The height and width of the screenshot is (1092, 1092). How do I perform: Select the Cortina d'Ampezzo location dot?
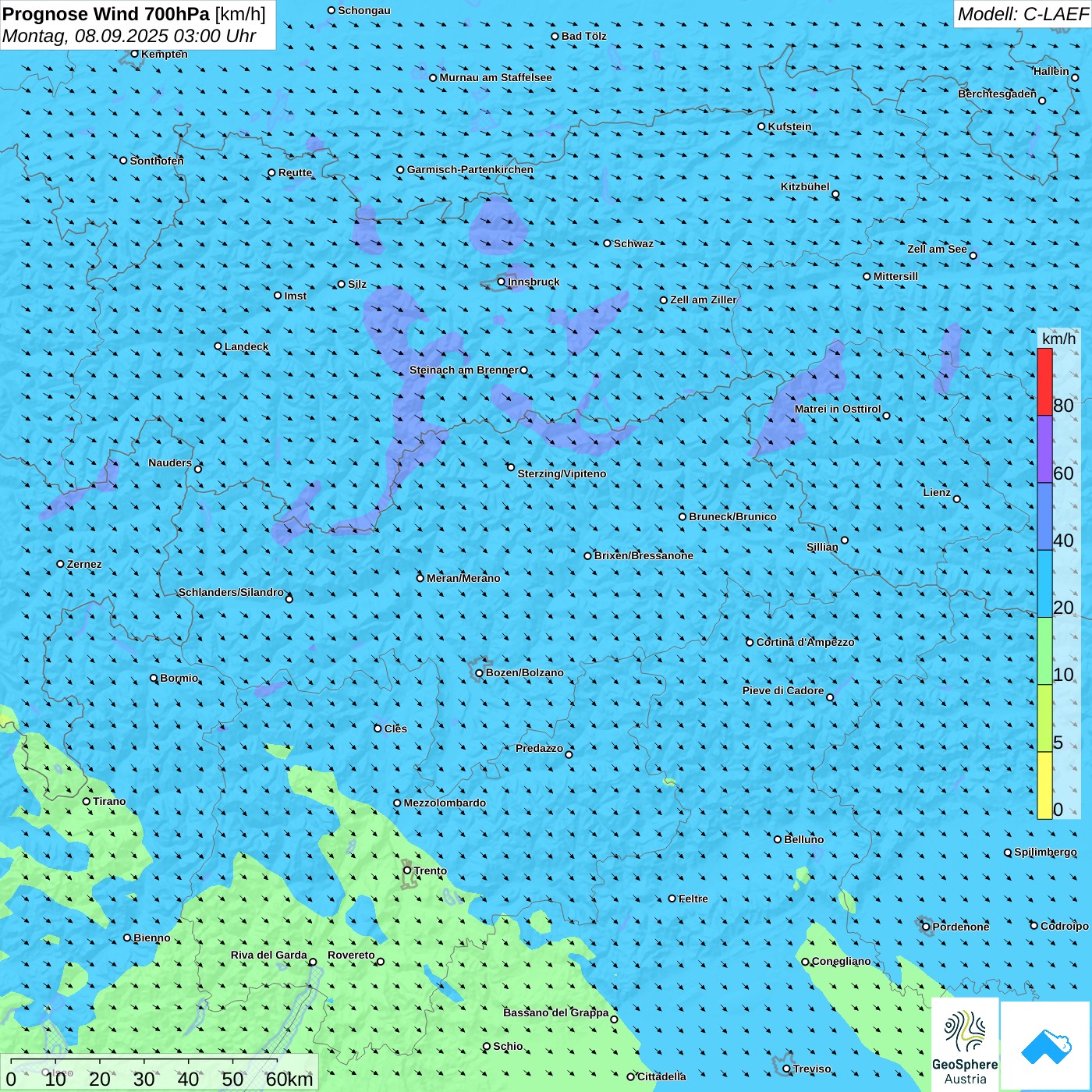[x=750, y=643]
